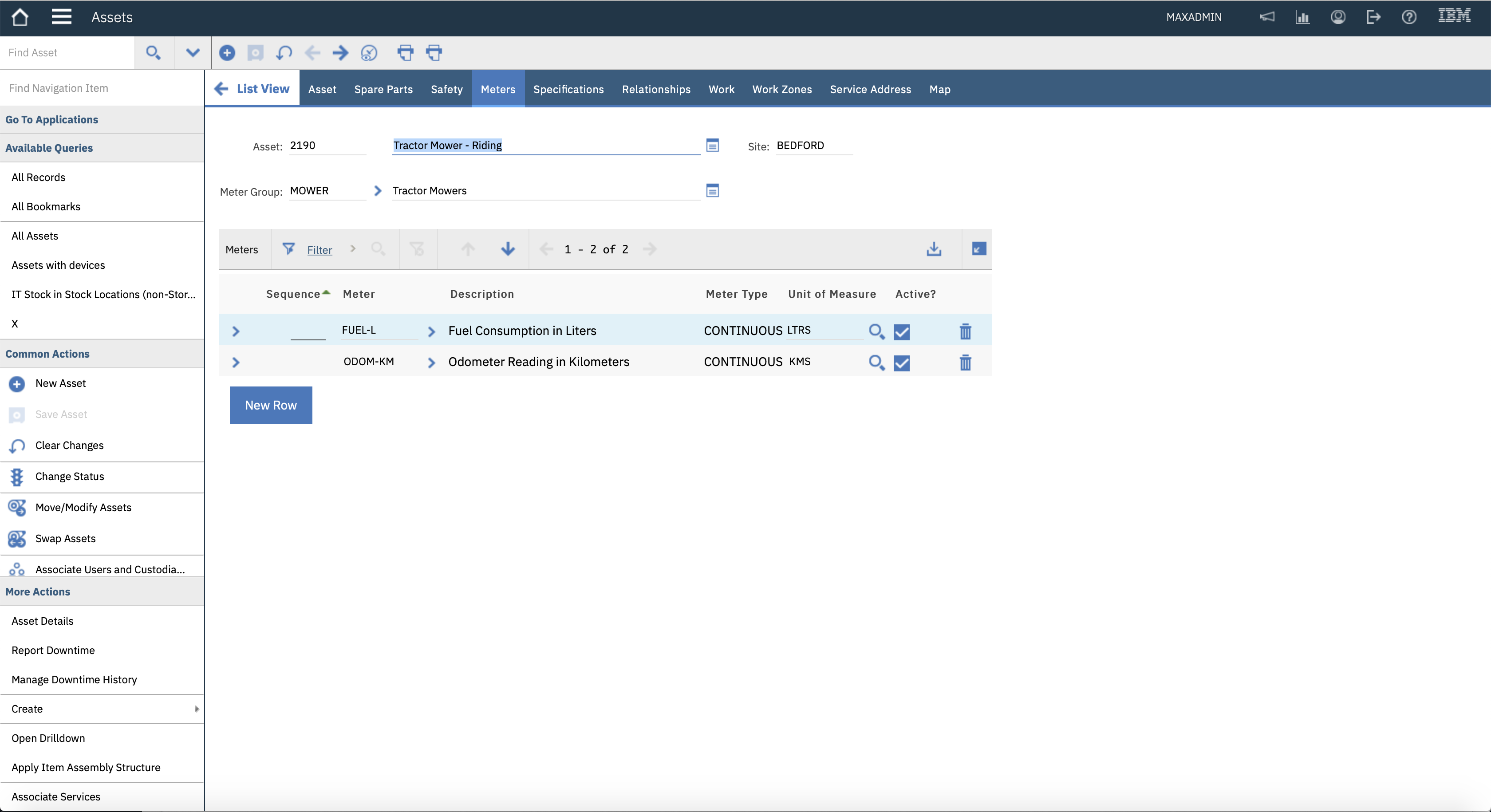The width and height of the screenshot is (1491, 812).
Task: Click the New Asset plus toolbar icon
Action: coord(227,53)
